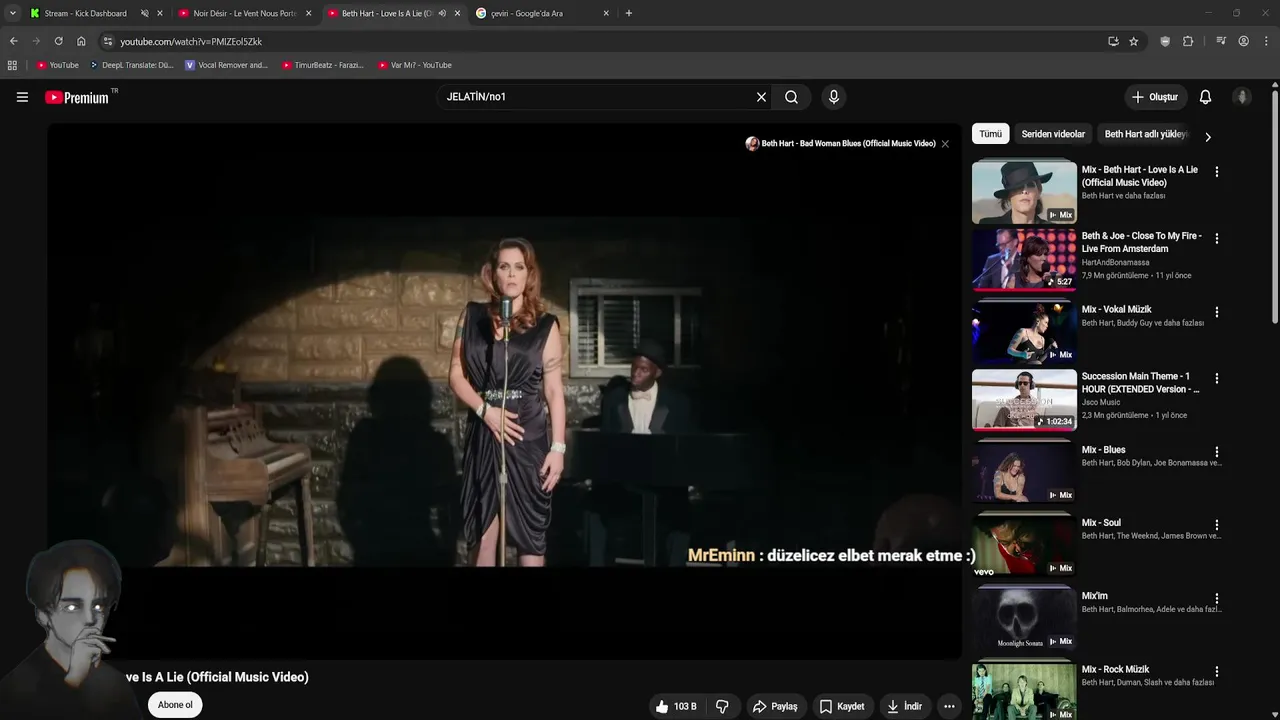Open the account avatar menu

1242,97
